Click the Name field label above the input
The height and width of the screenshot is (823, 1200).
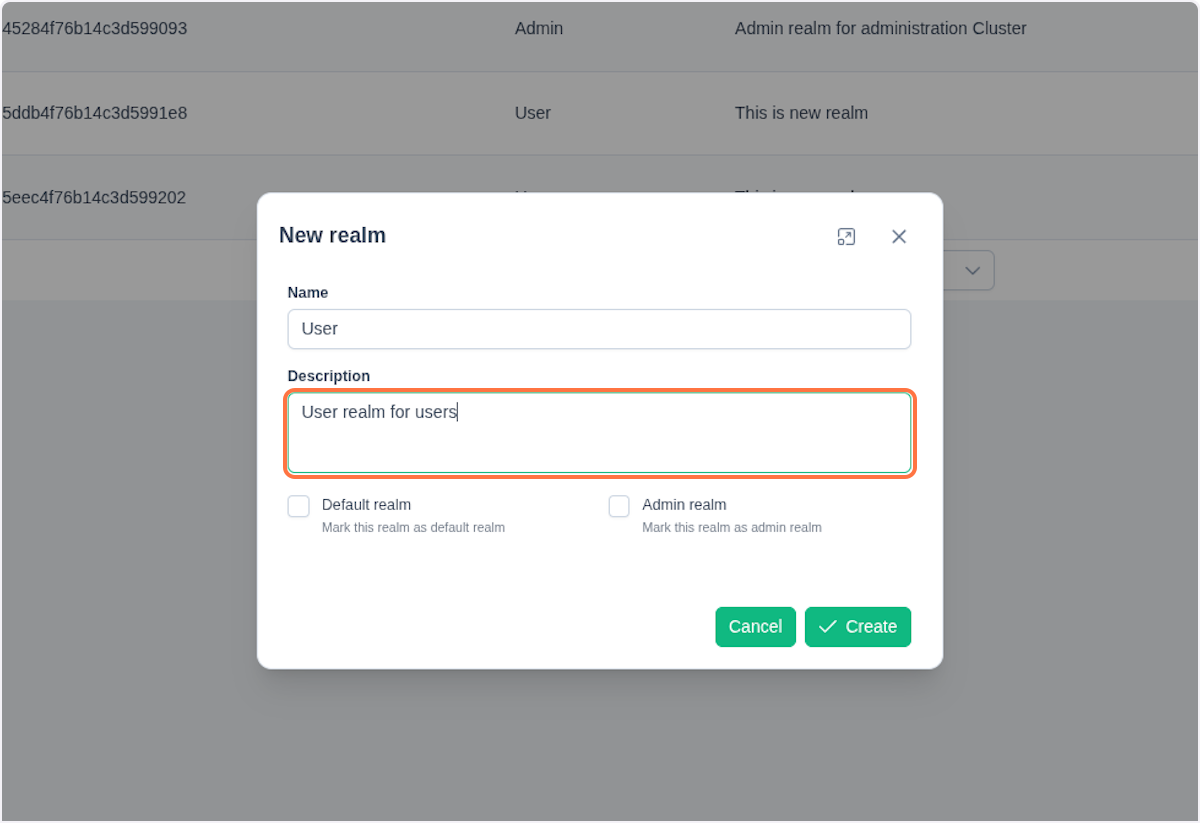(x=307, y=292)
